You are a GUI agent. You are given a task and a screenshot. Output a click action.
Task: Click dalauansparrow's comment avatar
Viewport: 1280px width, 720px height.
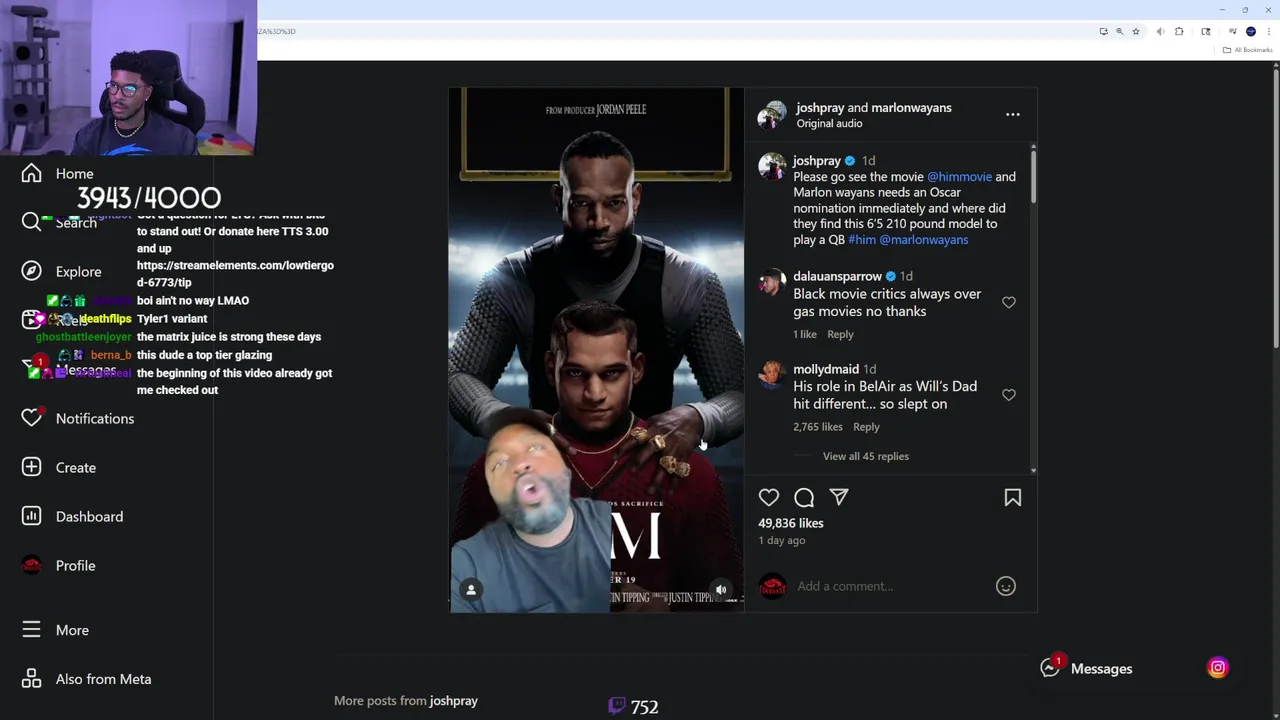tap(771, 282)
